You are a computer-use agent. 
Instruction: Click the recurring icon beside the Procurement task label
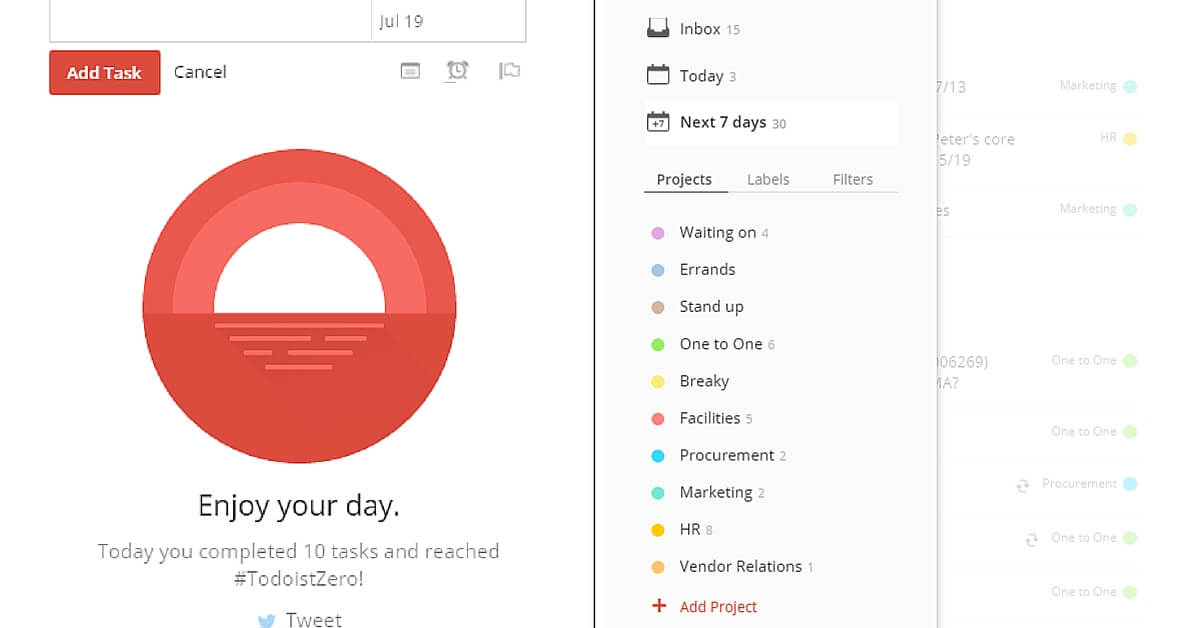tap(1022, 485)
